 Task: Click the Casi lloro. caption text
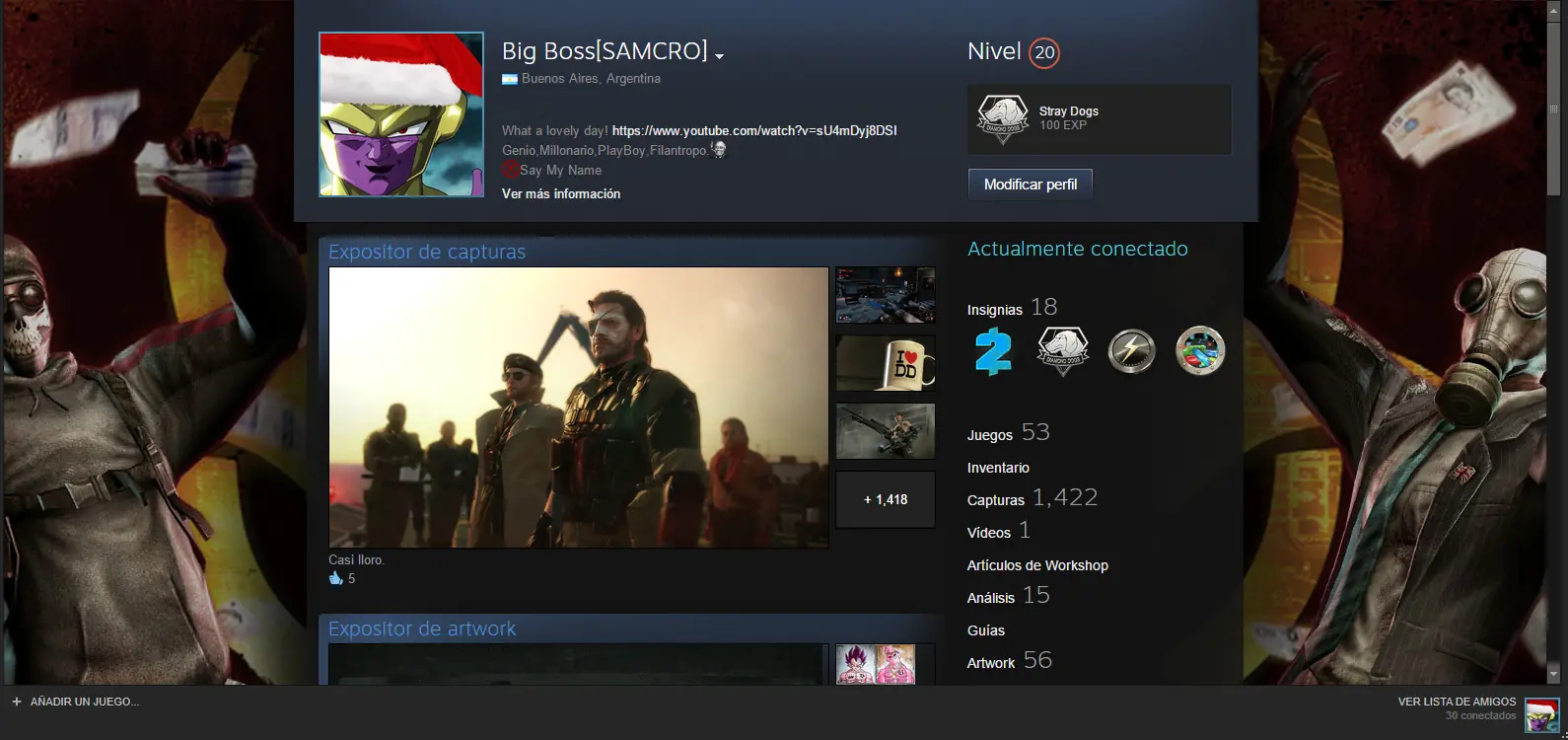(356, 559)
